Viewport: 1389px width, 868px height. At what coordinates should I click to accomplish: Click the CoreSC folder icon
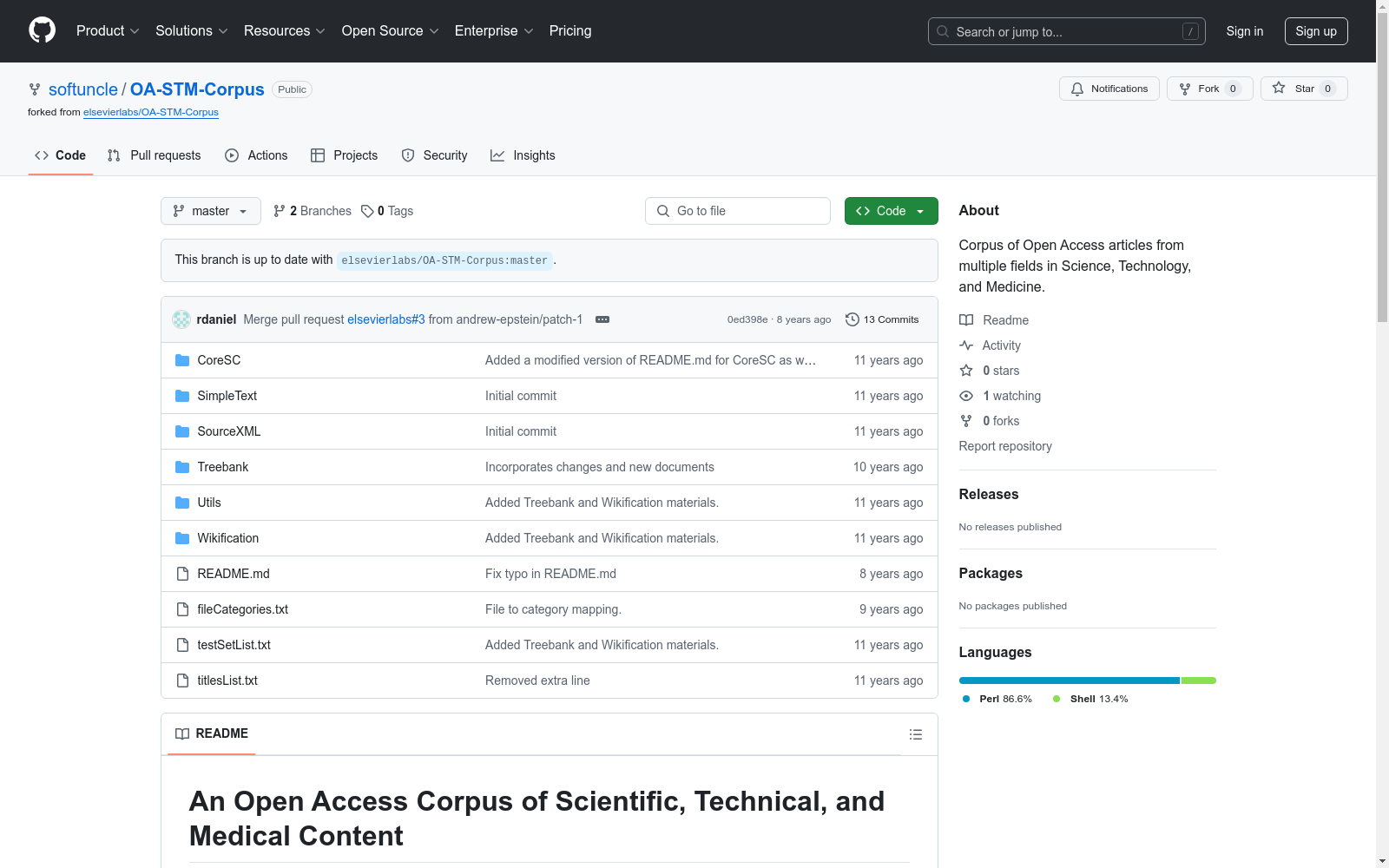click(182, 360)
